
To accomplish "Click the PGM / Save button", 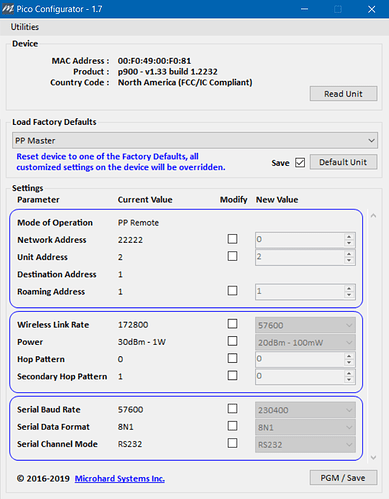I will (x=343, y=478).
